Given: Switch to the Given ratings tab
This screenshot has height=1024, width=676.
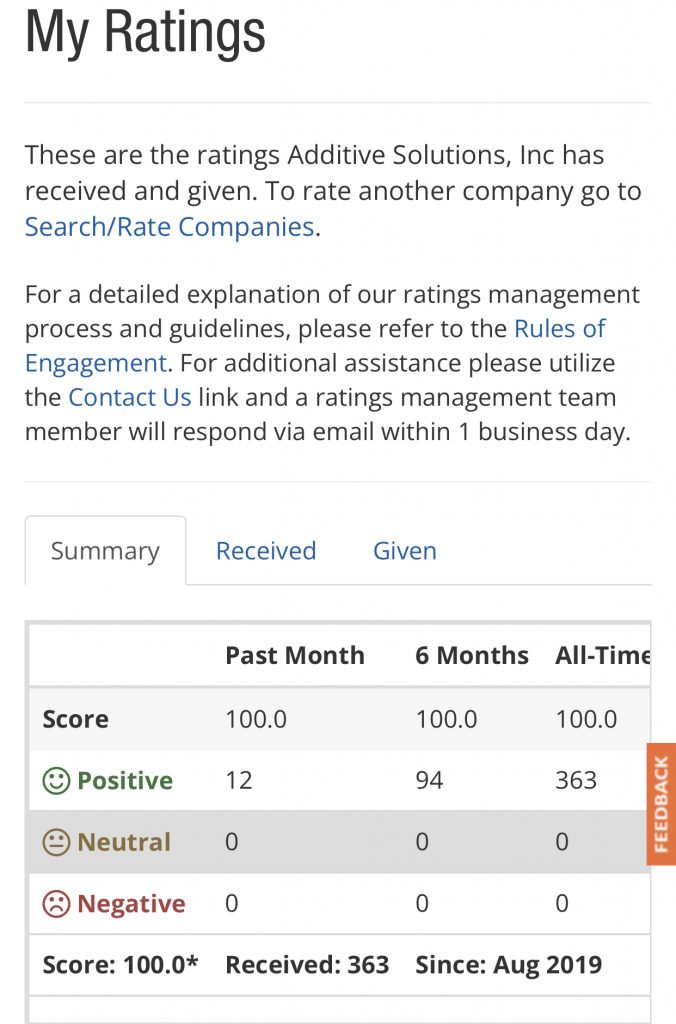Looking at the screenshot, I should coord(404,551).
